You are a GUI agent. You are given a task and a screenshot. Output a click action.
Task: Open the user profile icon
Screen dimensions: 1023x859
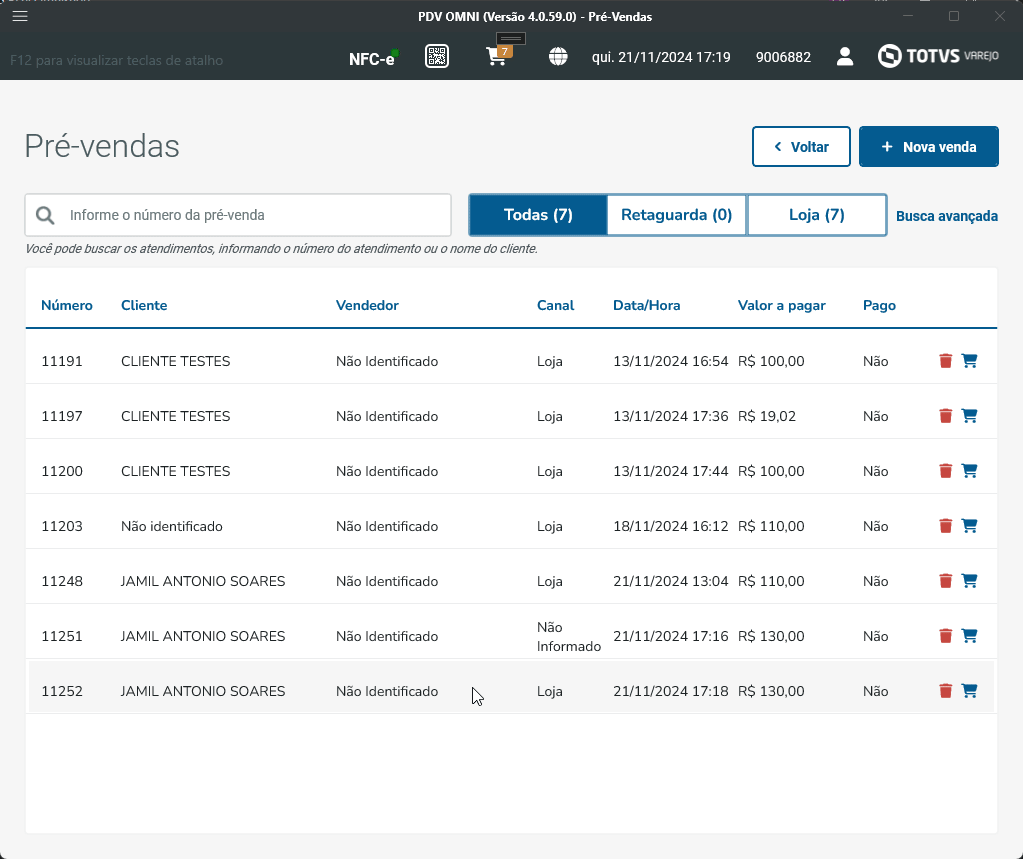coord(845,57)
